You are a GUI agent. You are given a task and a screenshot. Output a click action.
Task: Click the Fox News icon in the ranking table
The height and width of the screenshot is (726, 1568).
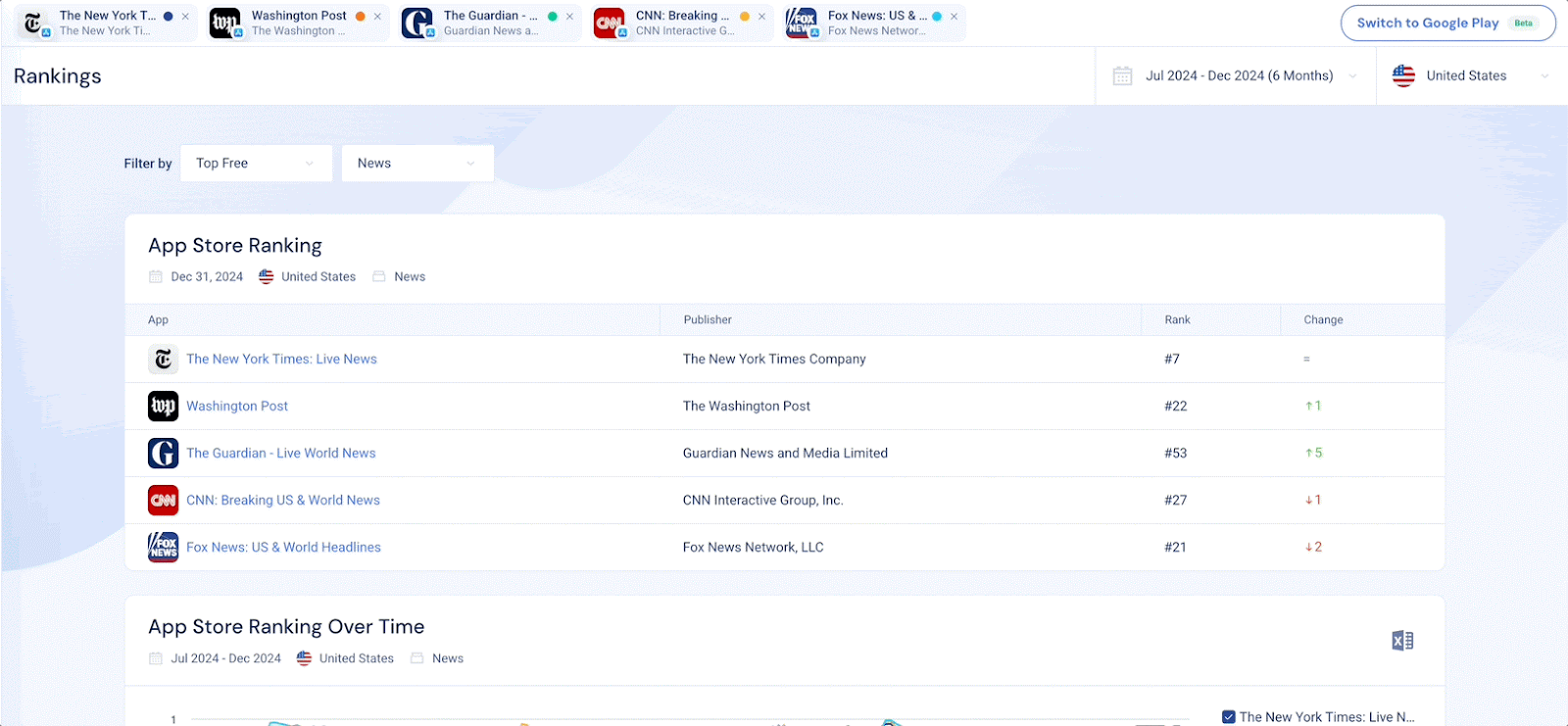coord(163,547)
